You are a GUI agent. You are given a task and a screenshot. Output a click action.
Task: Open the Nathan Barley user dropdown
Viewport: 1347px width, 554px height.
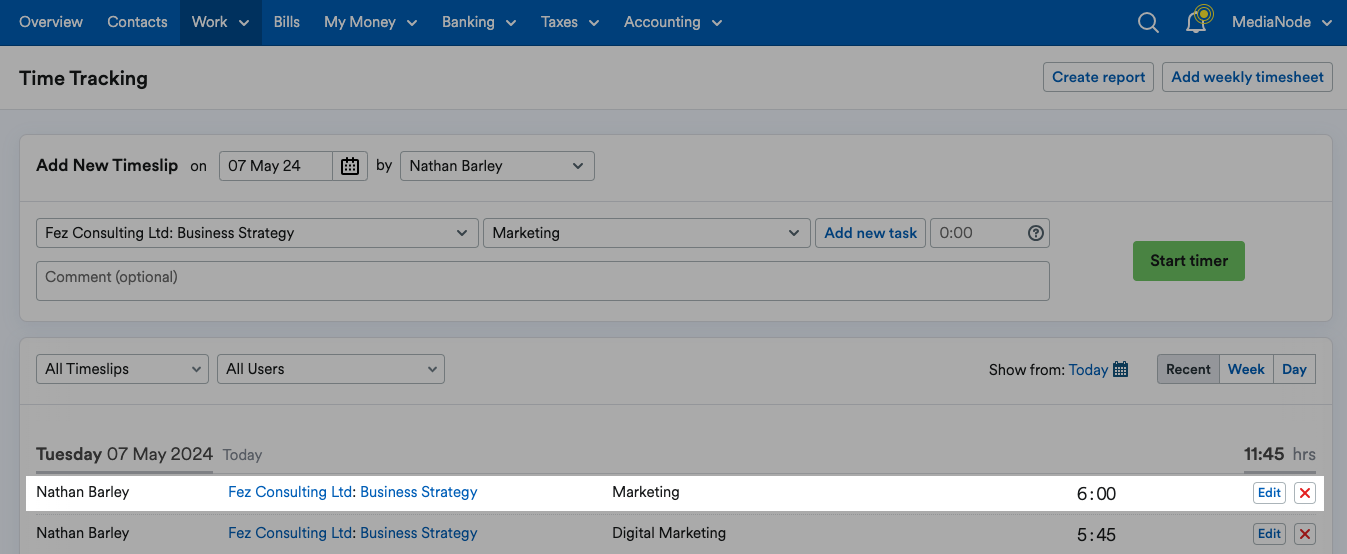point(497,166)
